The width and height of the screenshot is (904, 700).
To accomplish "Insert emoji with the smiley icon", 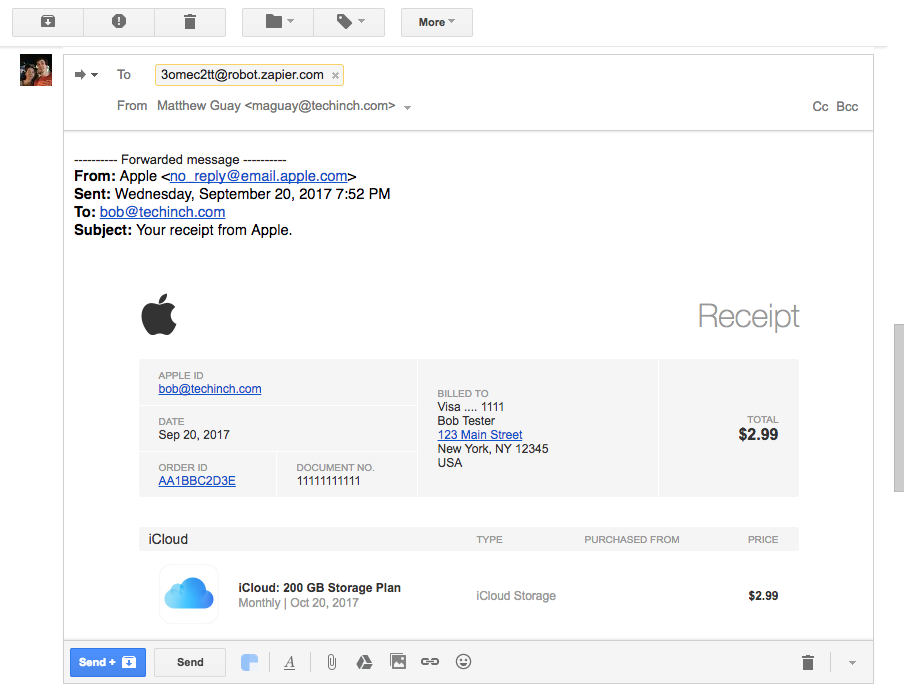I will tap(463, 661).
